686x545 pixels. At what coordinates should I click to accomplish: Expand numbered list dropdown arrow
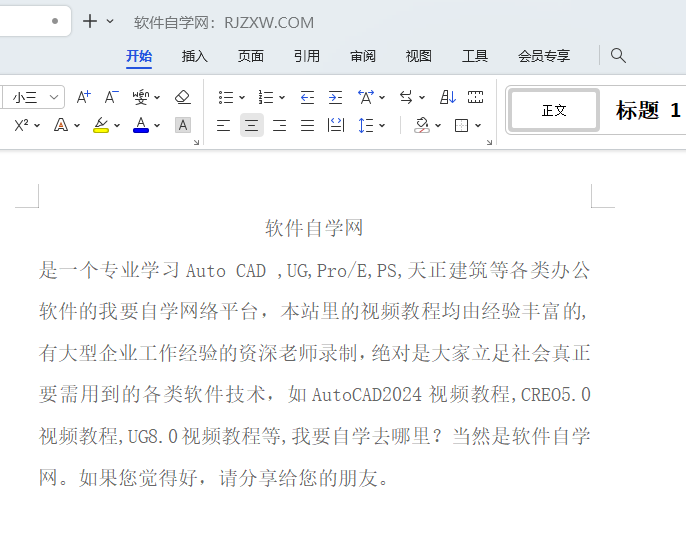(x=282, y=98)
